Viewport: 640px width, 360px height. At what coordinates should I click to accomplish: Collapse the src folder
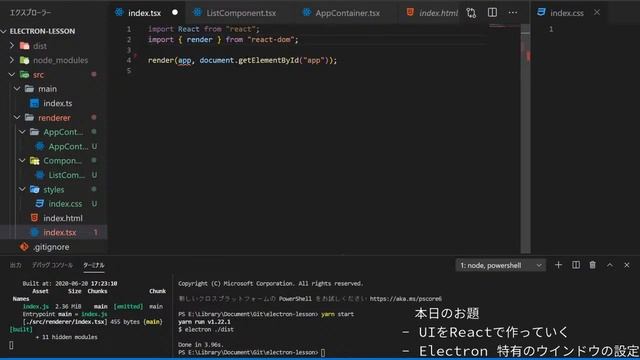click(x=12, y=74)
